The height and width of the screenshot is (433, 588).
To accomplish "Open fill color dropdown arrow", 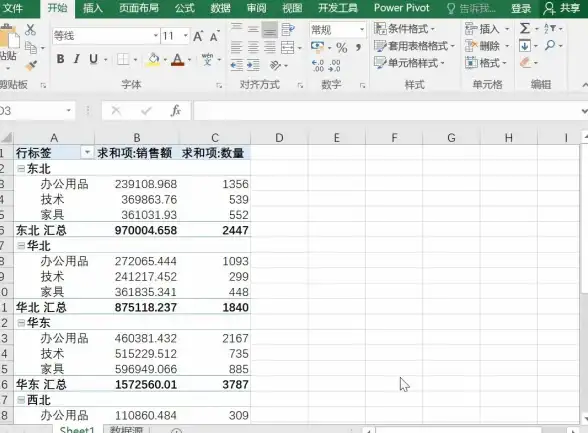I will (x=165, y=60).
